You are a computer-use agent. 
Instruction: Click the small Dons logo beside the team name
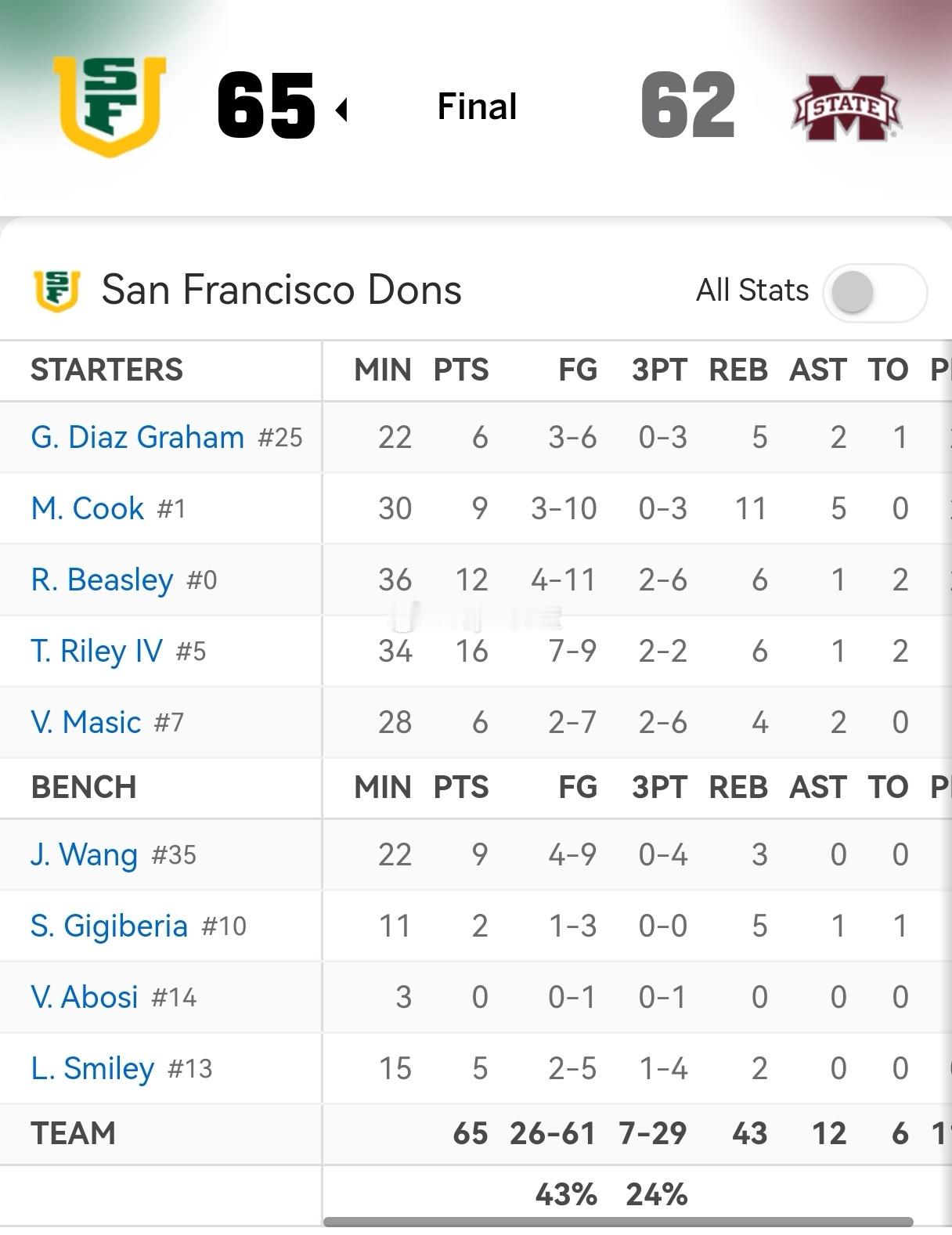pyautogui.click(x=57, y=291)
